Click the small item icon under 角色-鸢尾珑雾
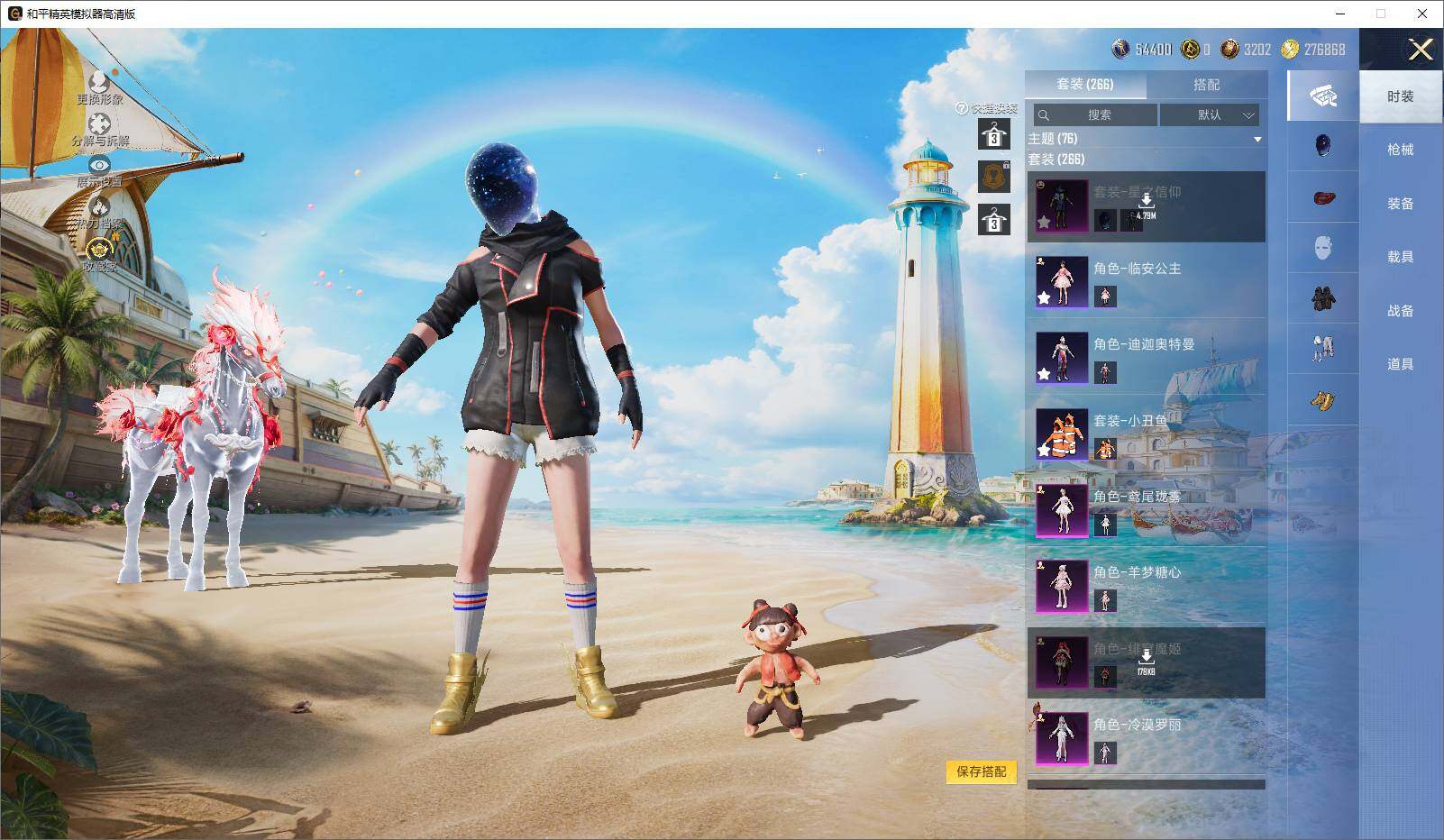1444x840 pixels. coord(1105,525)
